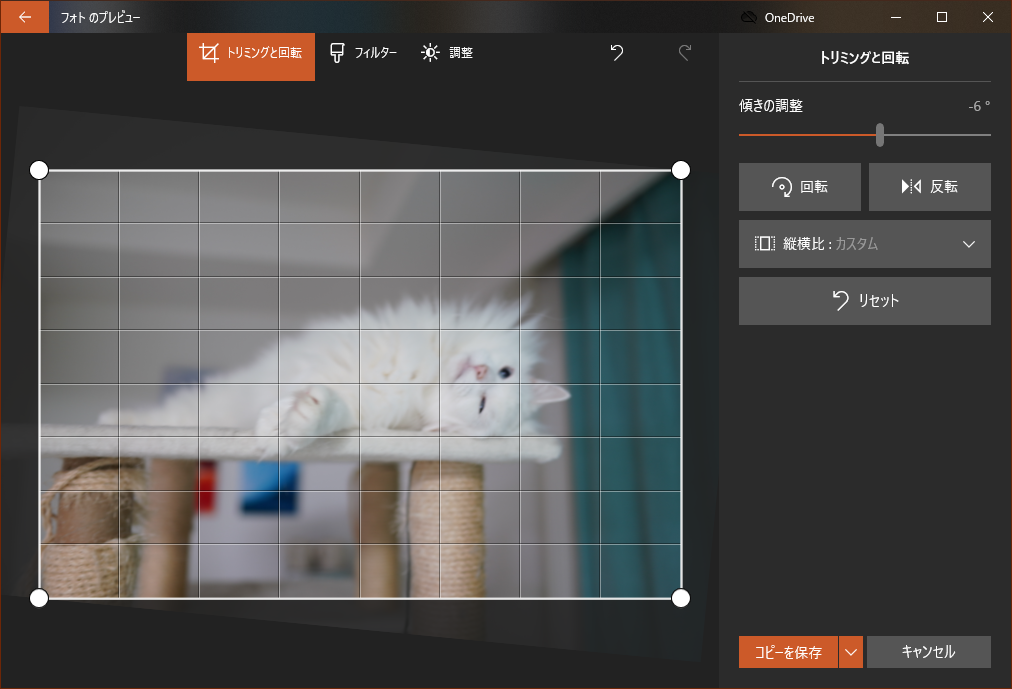Switch to the 調整 tab

click(x=447, y=53)
